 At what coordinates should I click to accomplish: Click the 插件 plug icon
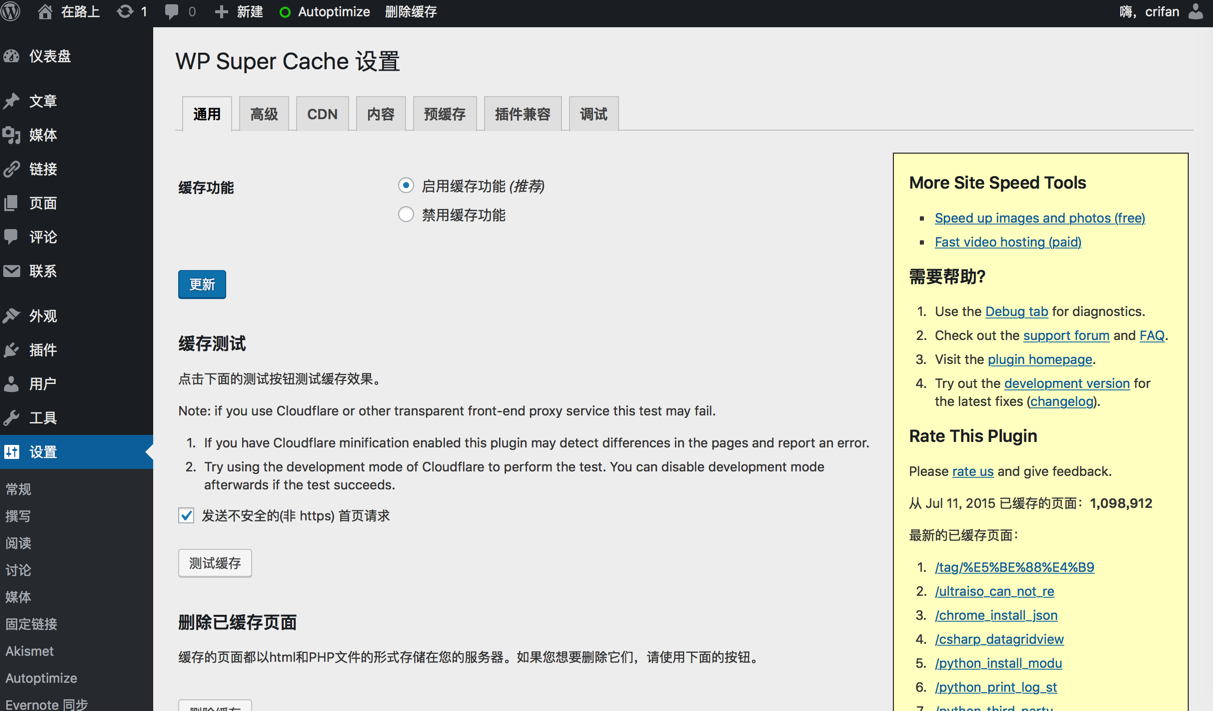(12, 350)
